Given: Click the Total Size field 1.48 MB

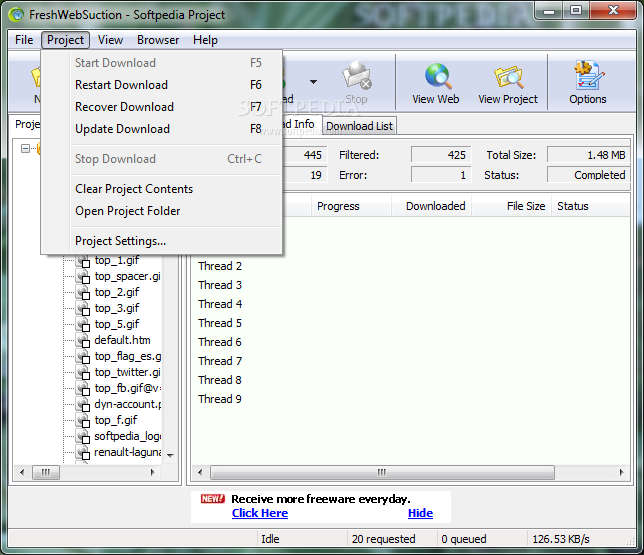Looking at the screenshot, I should 588,155.
